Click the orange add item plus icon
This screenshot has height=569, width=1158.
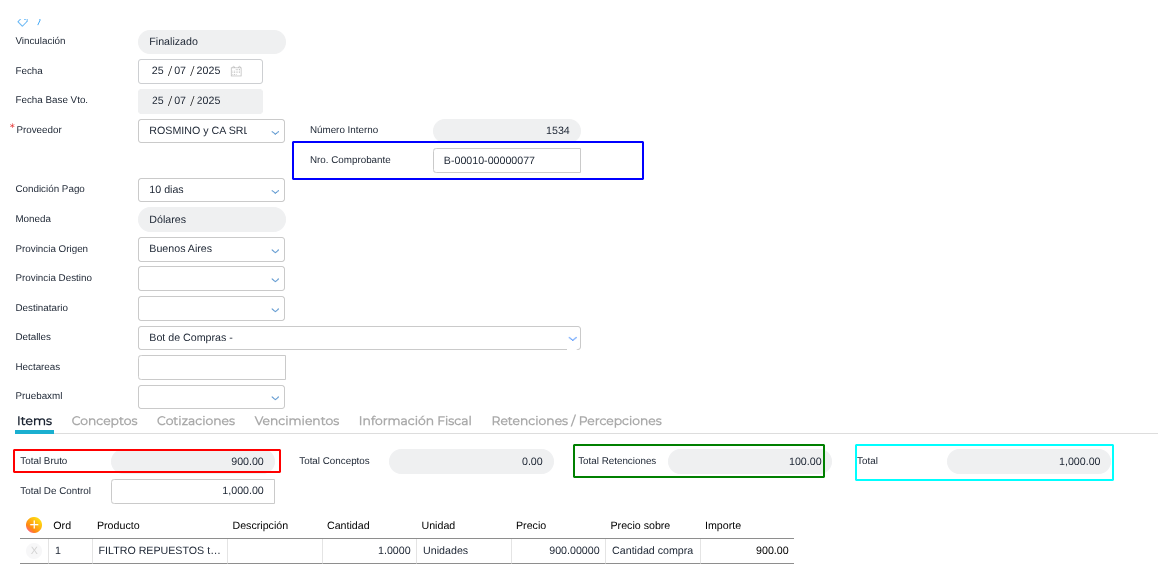pyautogui.click(x=34, y=525)
